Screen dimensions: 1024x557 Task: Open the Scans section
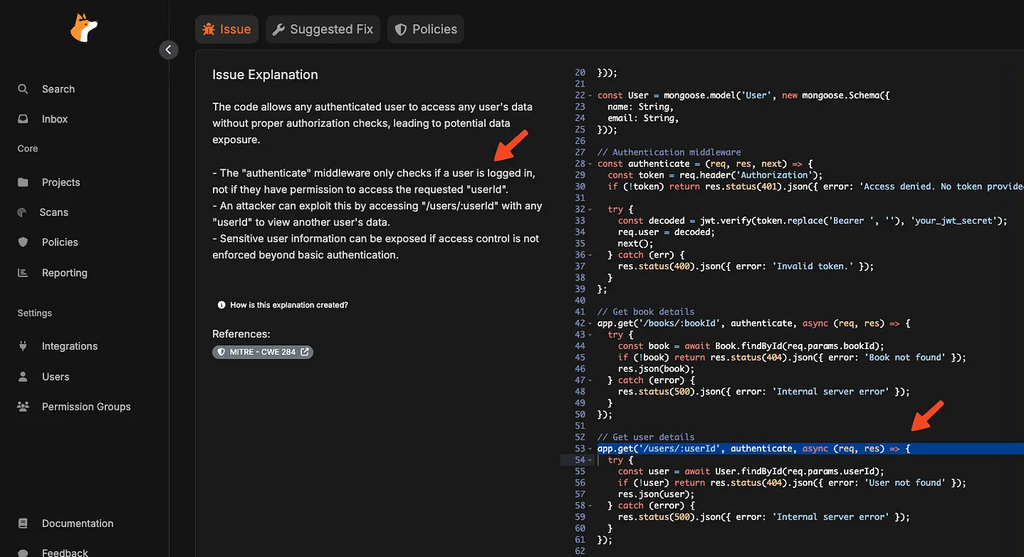pyautogui.click(x=54, y=212)
